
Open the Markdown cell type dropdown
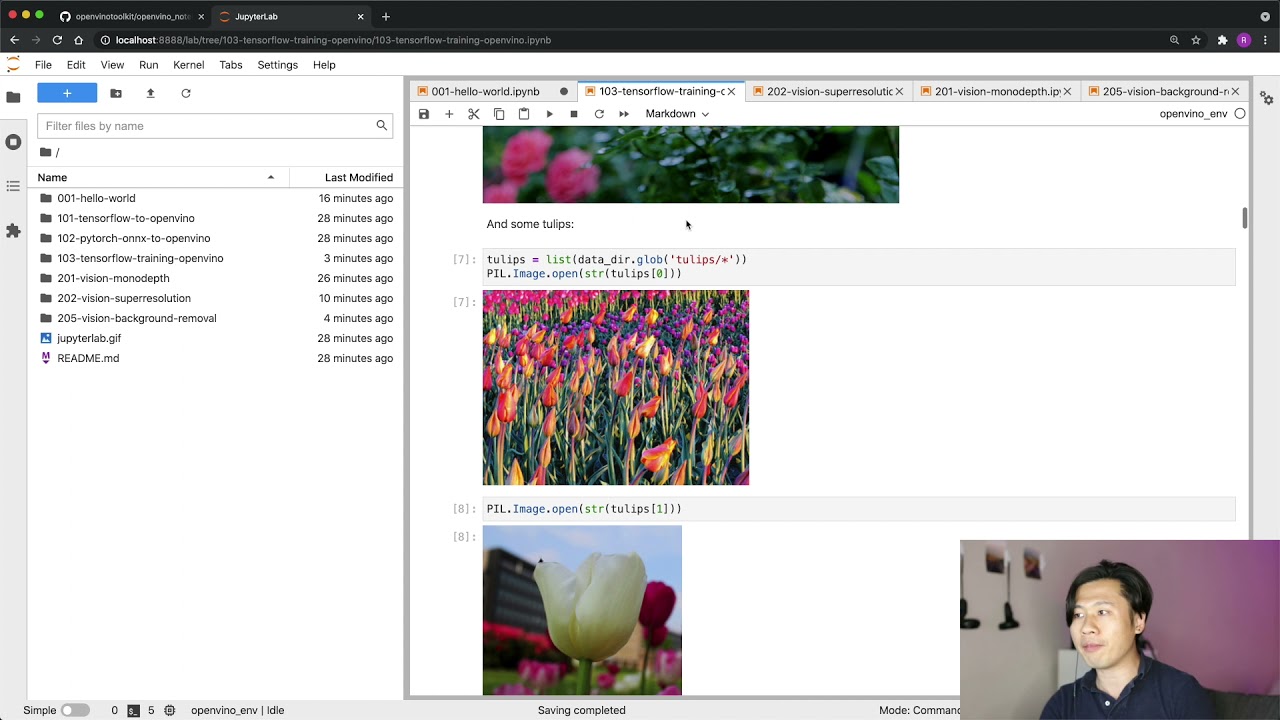pyautogui.click(x=677, y=114)
